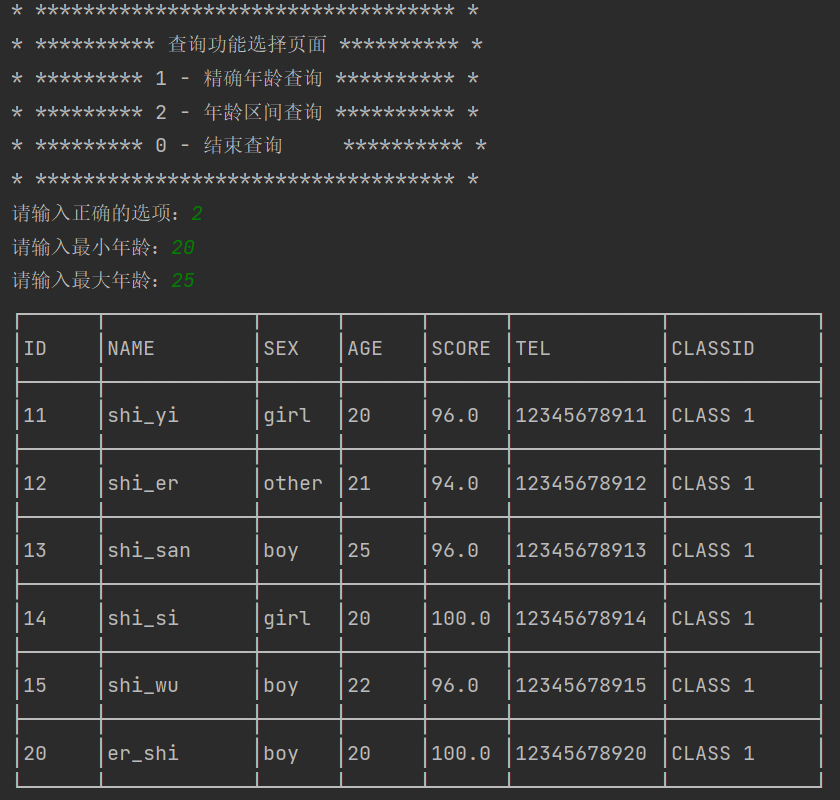This screenshot has width=840, height=800.
Task: Click the CLASSID column header
Action: tap(713, 348)
